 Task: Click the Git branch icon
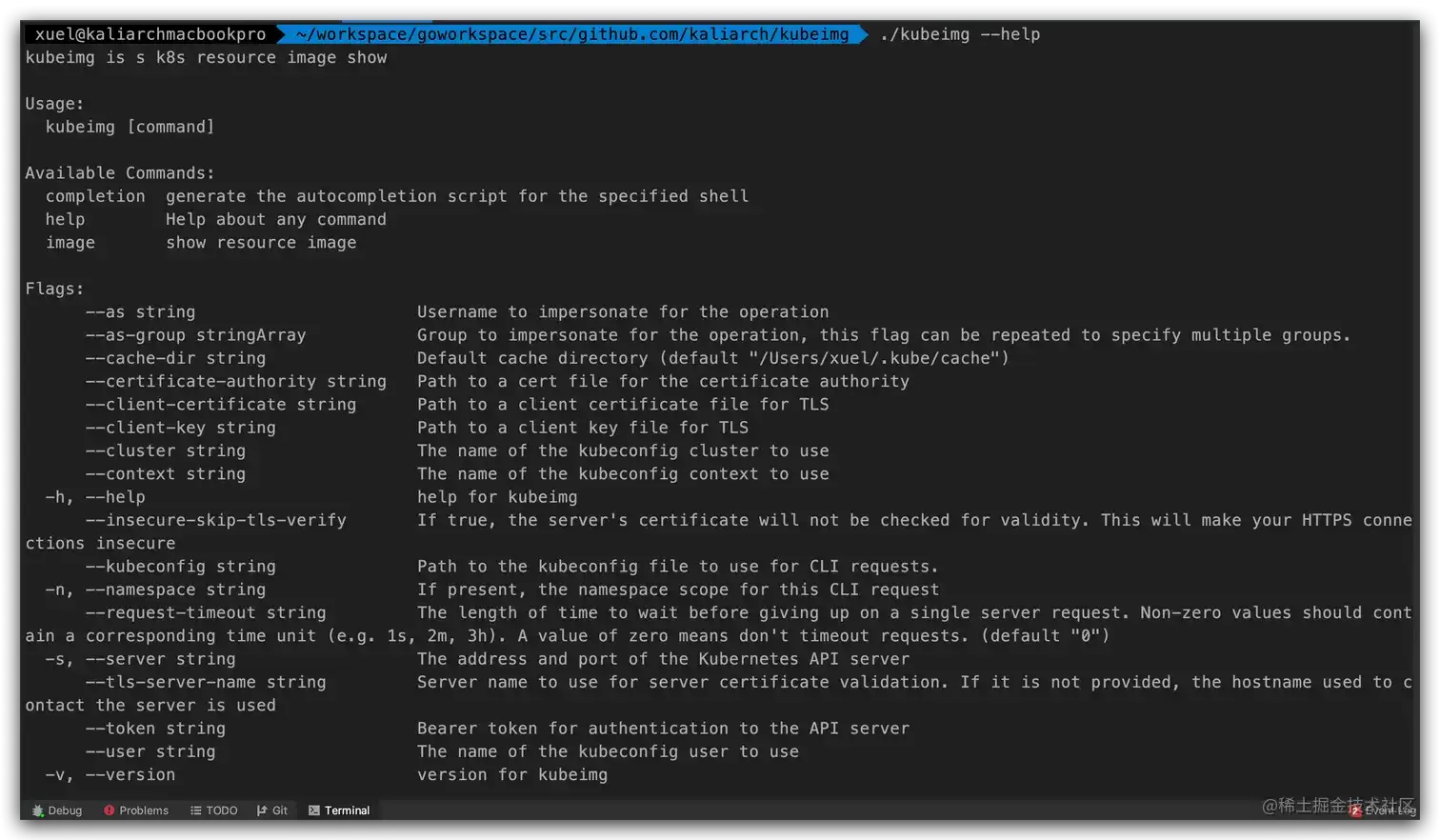(x=262, y=810)
